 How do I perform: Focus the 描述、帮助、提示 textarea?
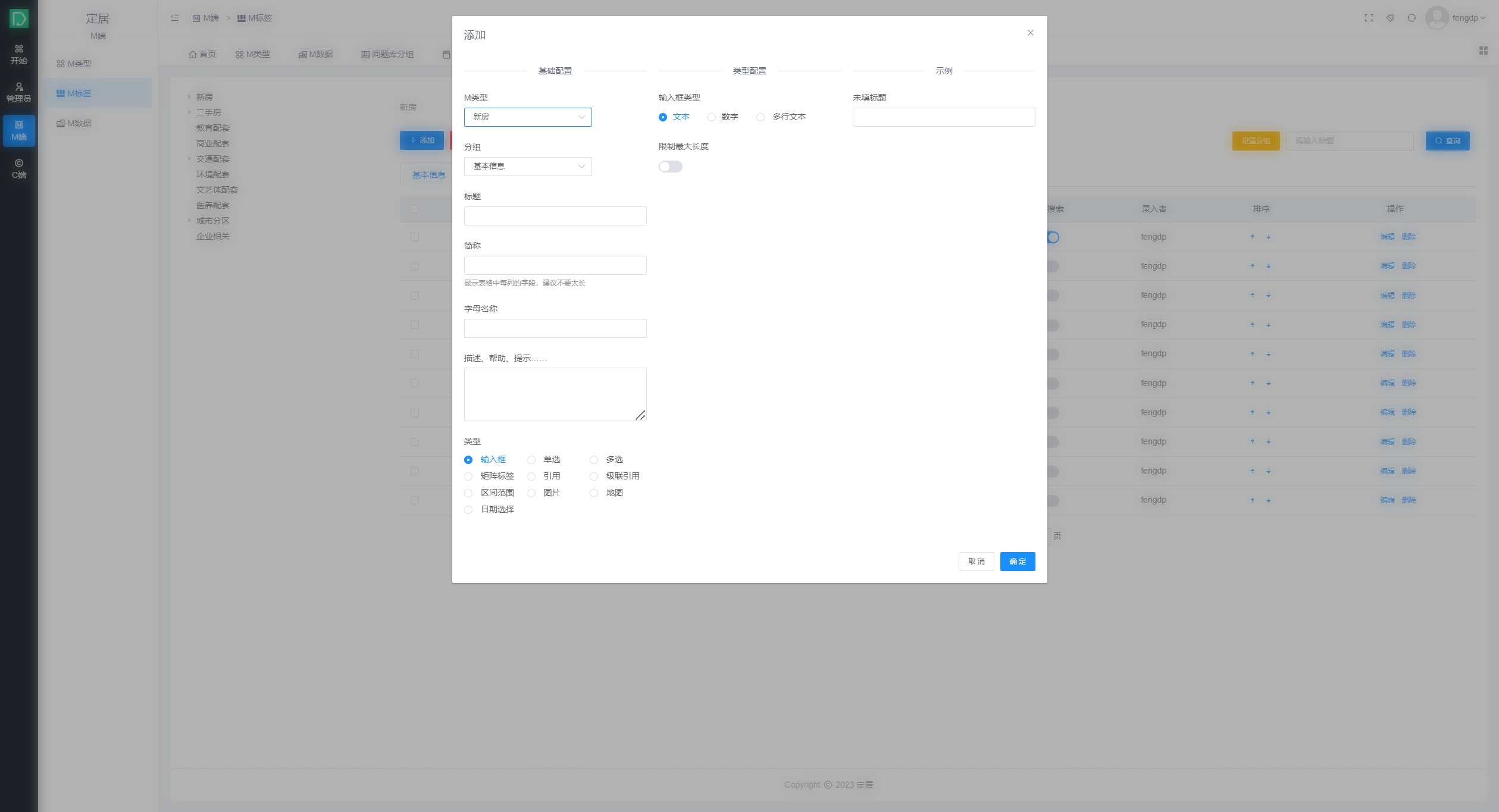point(555,394)
